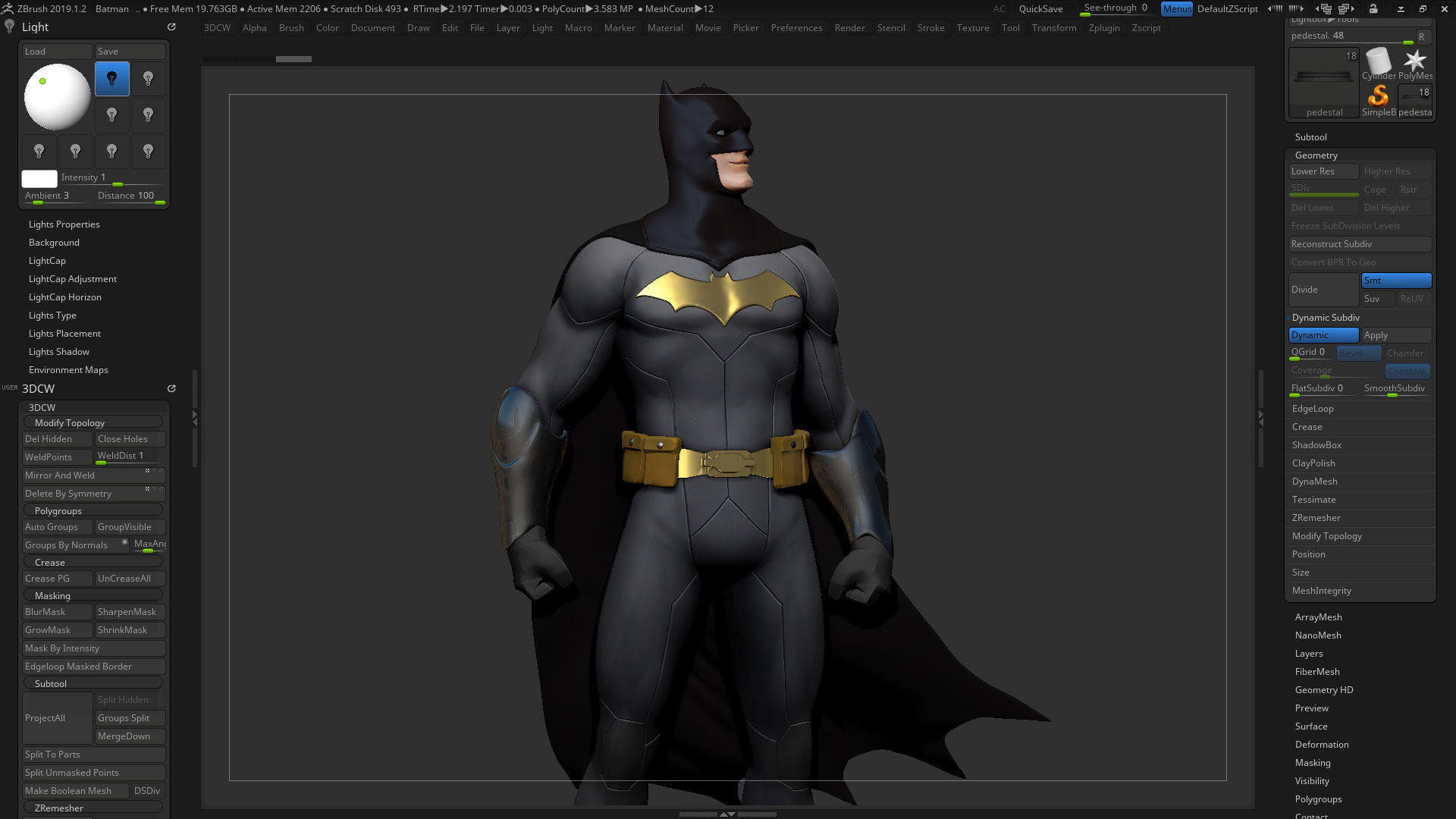Toggle the Constant option

coord(1407,372)
